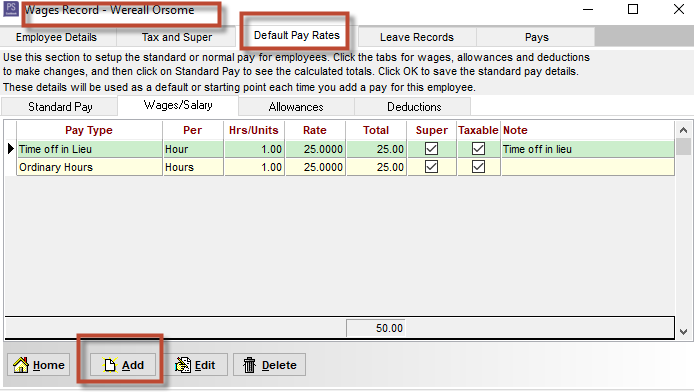
Task: Click the Home house icon
Action: [21, 365]
